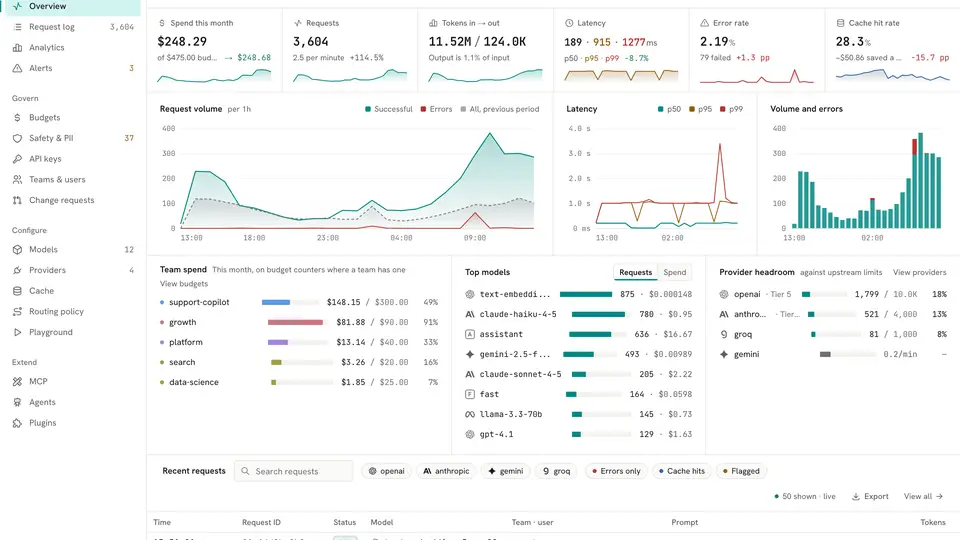Click the Models cube icon

17,250
